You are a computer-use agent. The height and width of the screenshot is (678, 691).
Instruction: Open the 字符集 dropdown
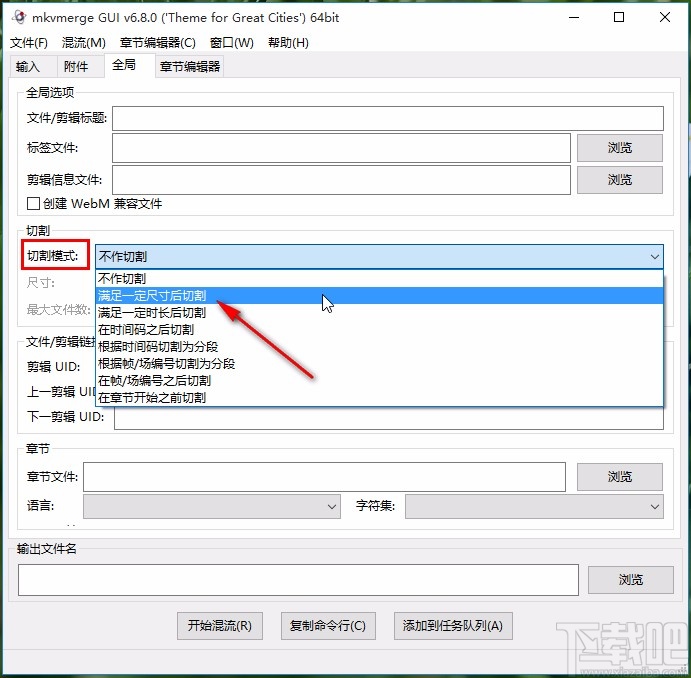[534, 507]
